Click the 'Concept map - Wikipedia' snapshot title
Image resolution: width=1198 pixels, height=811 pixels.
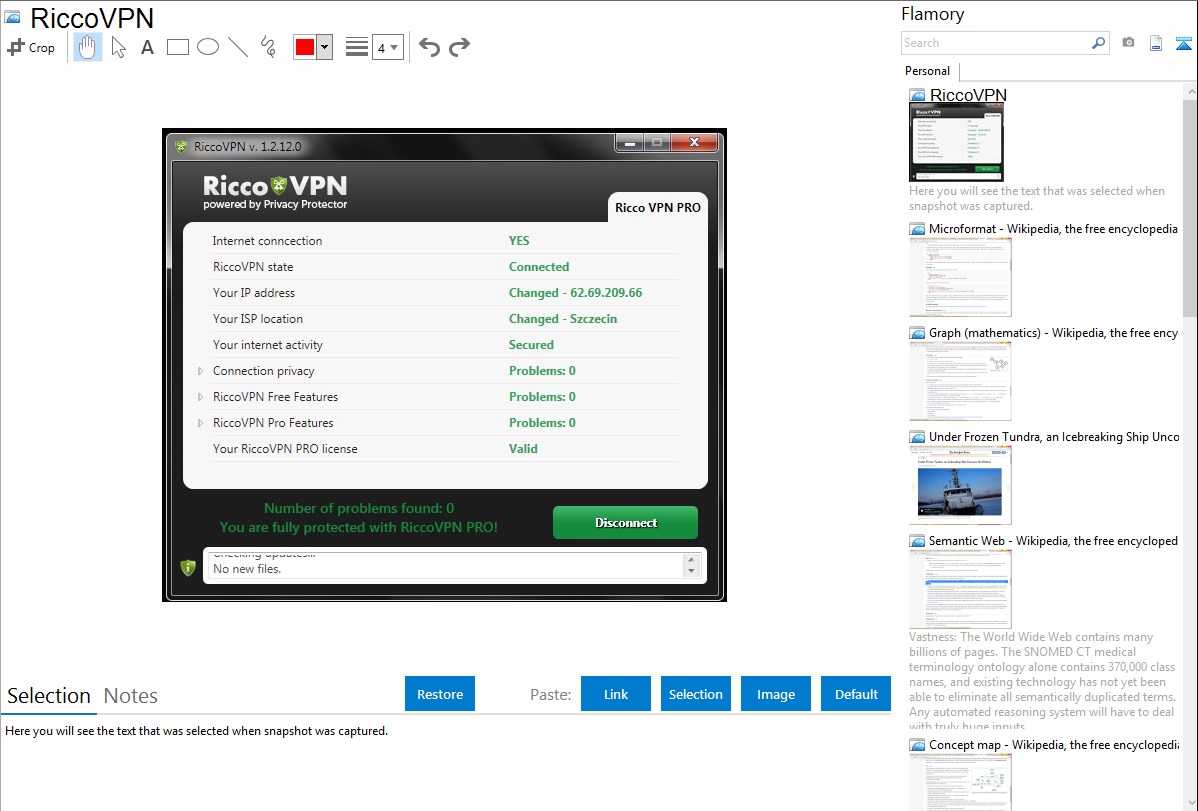point(1054,744)
